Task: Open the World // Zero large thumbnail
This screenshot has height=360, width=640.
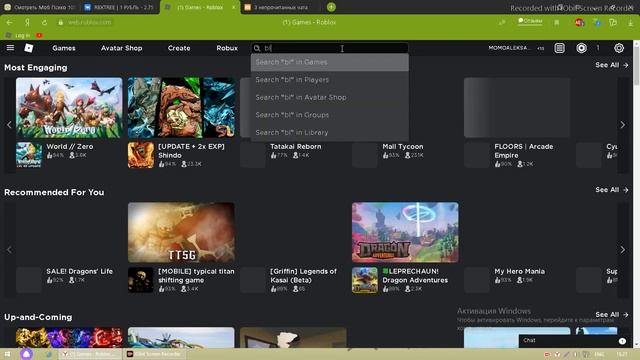Action: [69, 108]
